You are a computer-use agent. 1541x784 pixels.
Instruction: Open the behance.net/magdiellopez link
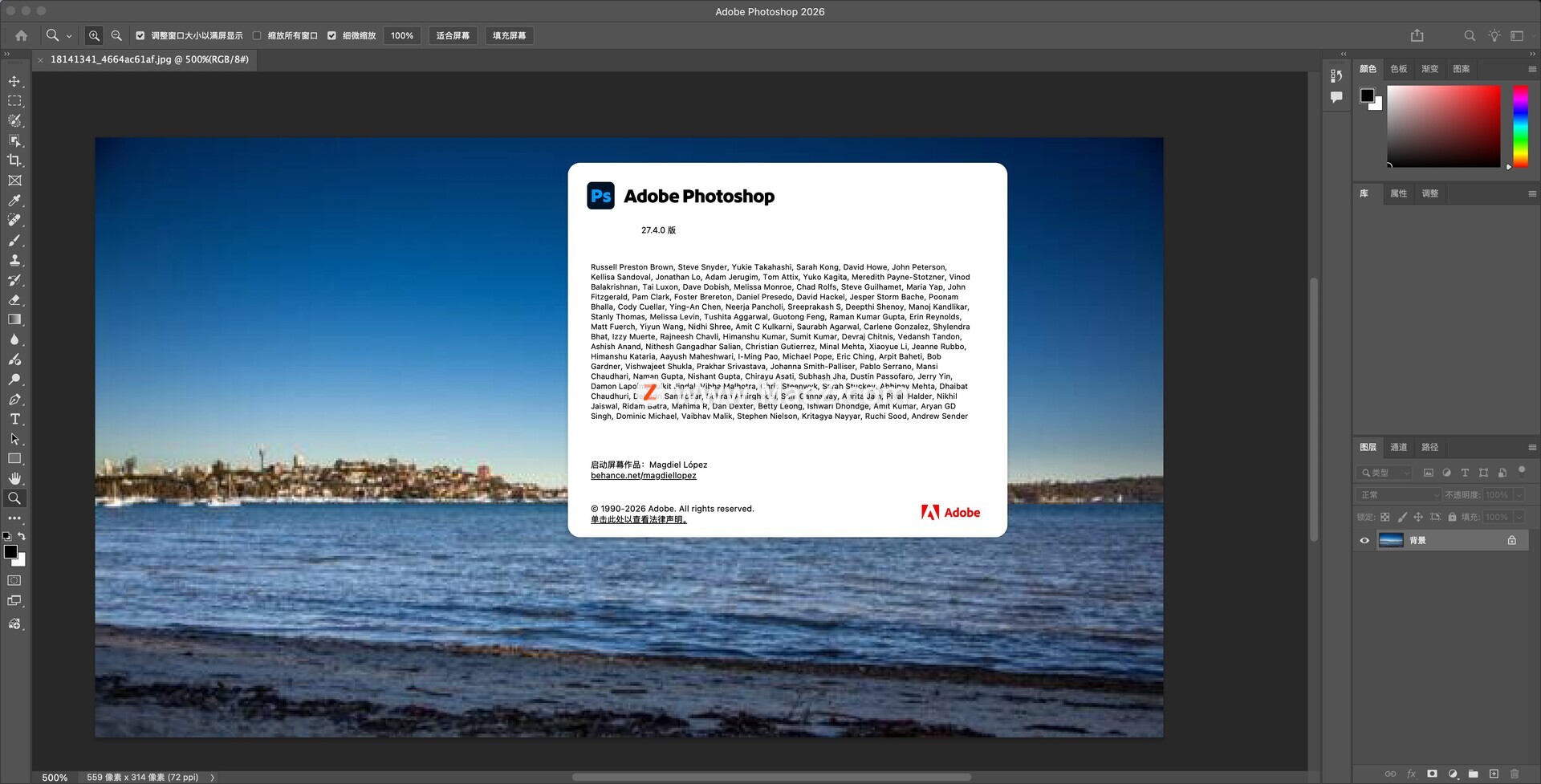(643, 476)
